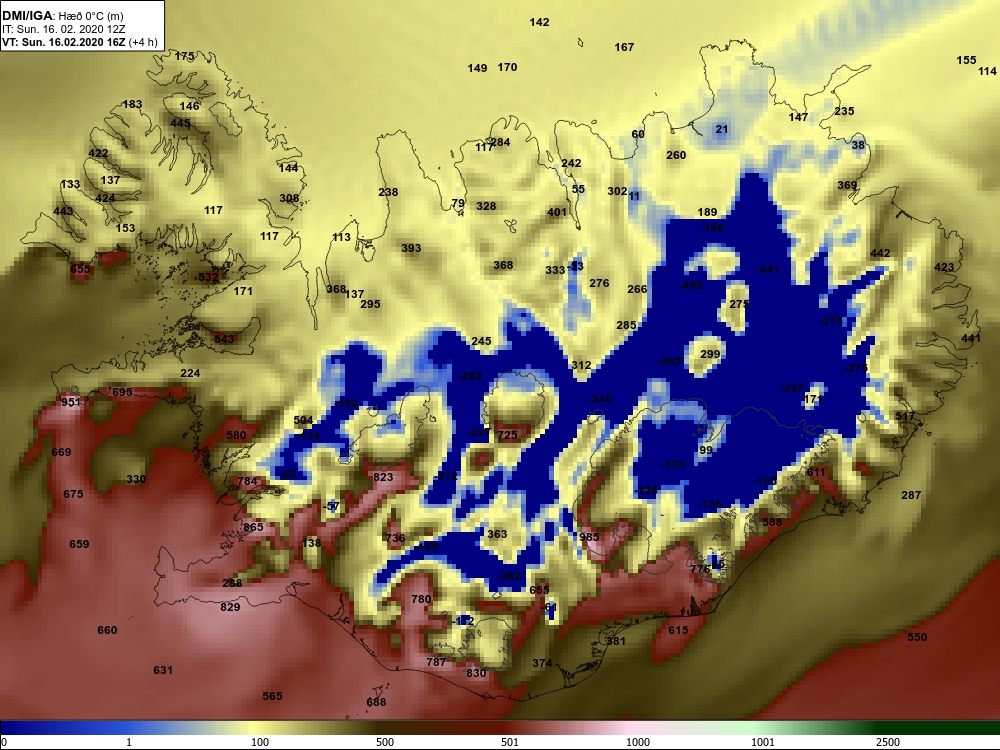
Task: Click the 'IT: Sun. 16. 02. 2020 12Z' line
Action: click(64, 29)
